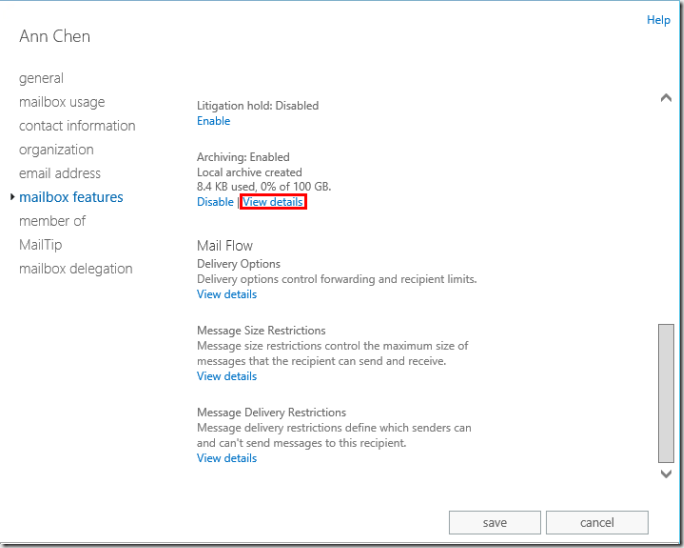View details under Delivery Options
684x548 pixels.
tap(227, 295)
